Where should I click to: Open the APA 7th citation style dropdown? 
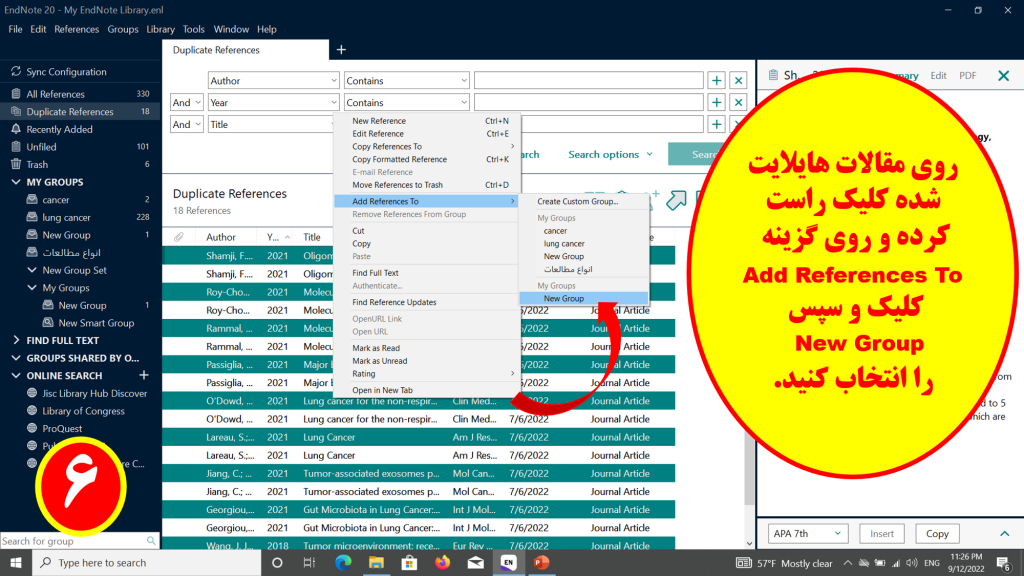coord(808,534)
